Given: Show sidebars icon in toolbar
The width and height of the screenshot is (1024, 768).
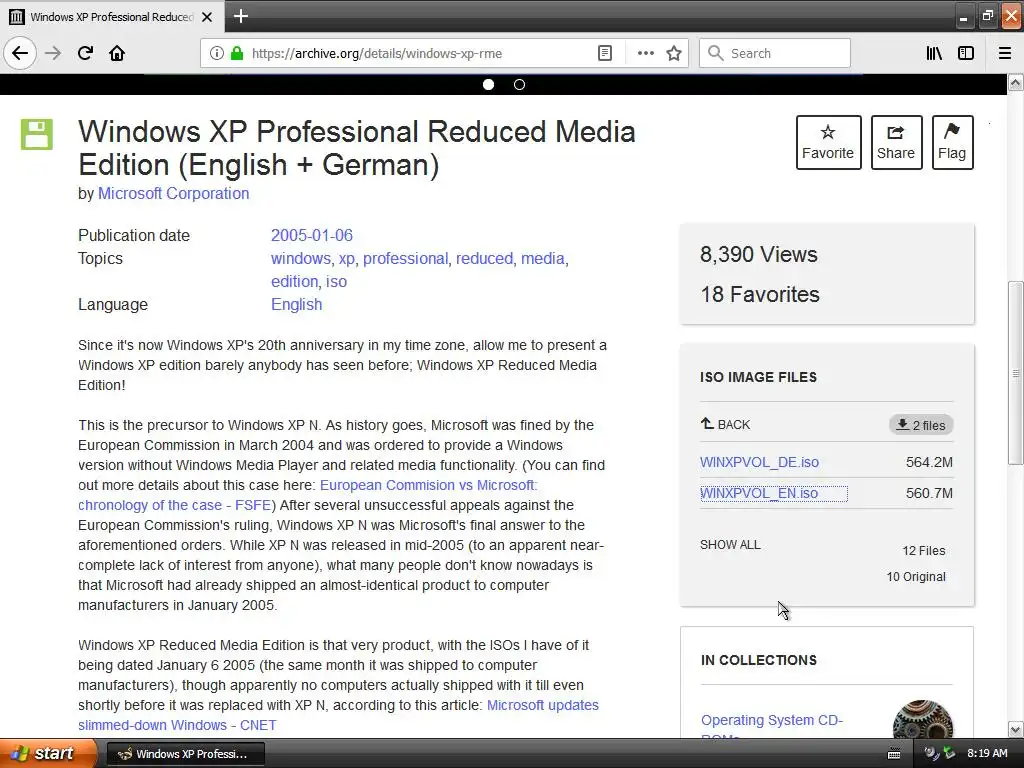Looking at the screenshot, I should (x=966, y=53).
